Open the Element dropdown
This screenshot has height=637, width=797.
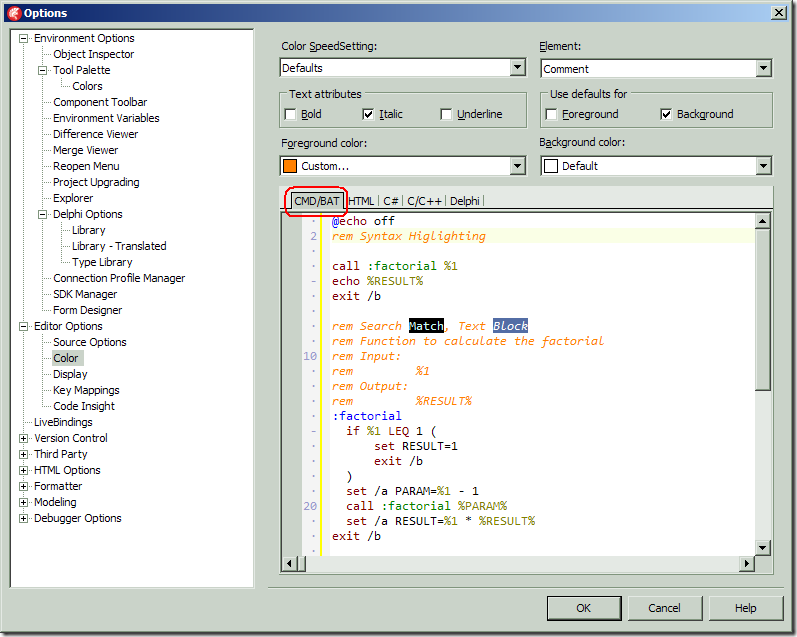click(x=763, y=68)
